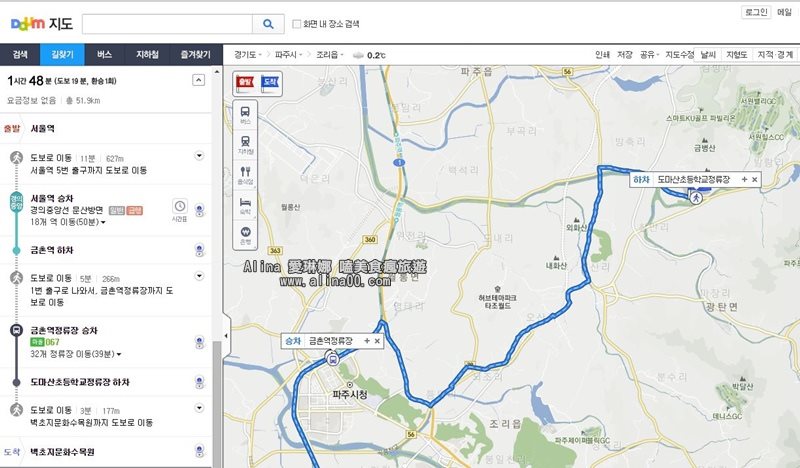Click roadview pin icon beside 금촌역 하차

click(199, 250)
